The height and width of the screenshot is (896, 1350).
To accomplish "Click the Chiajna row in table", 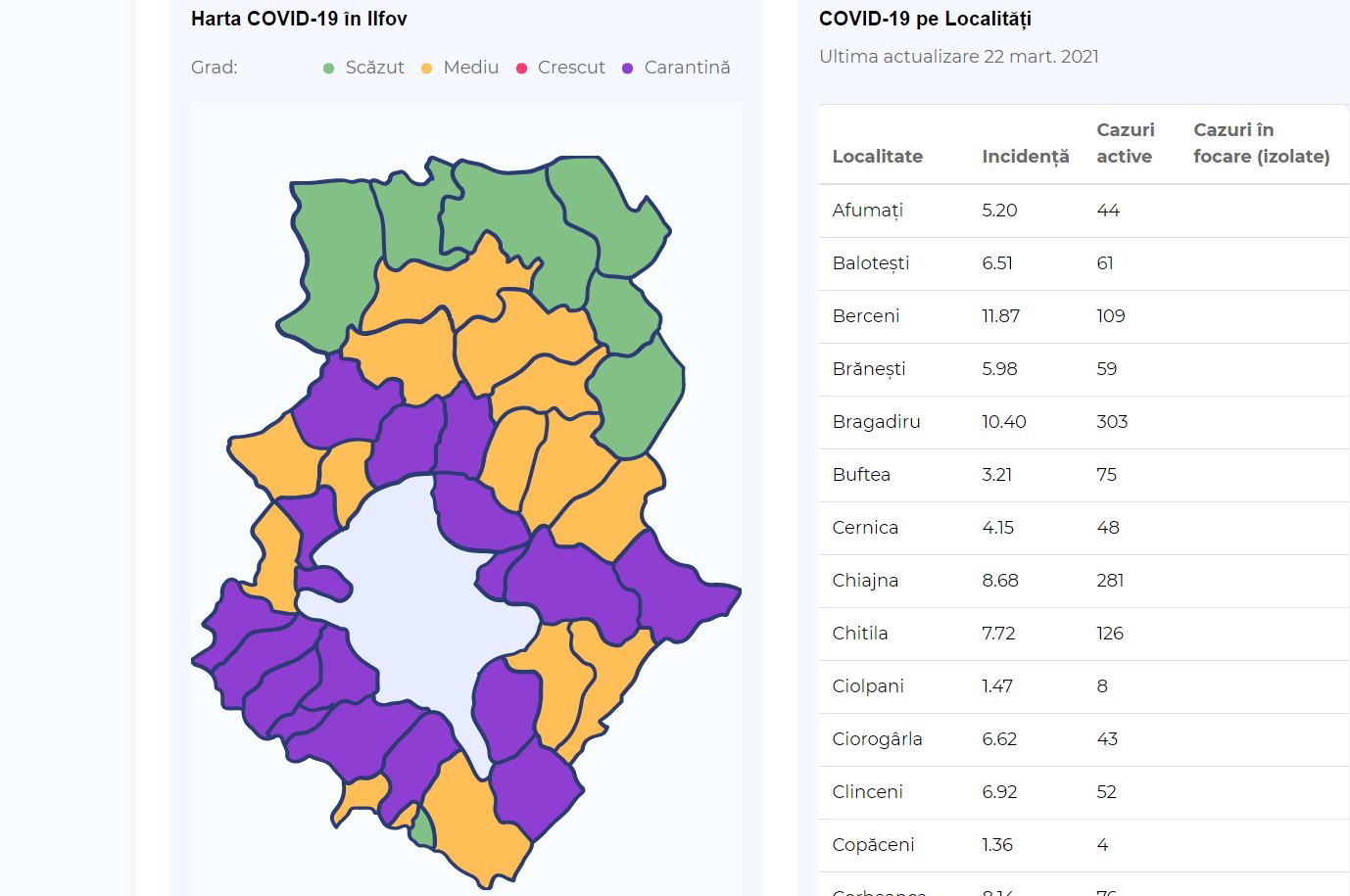I will (1084, 581).
